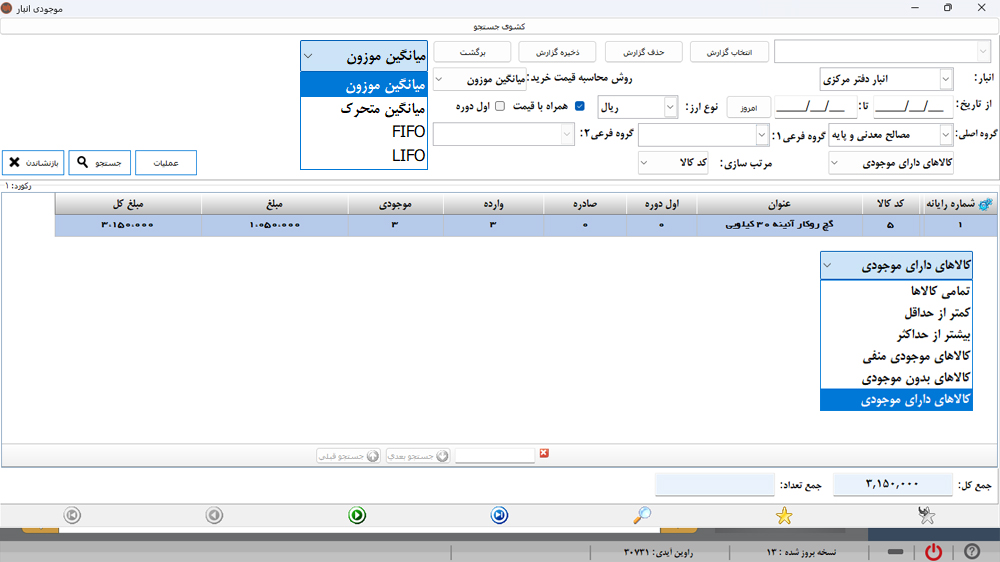
Task: Uncheck the 'همراه با قیمت' checkbox
Action: tap(580, 106)
